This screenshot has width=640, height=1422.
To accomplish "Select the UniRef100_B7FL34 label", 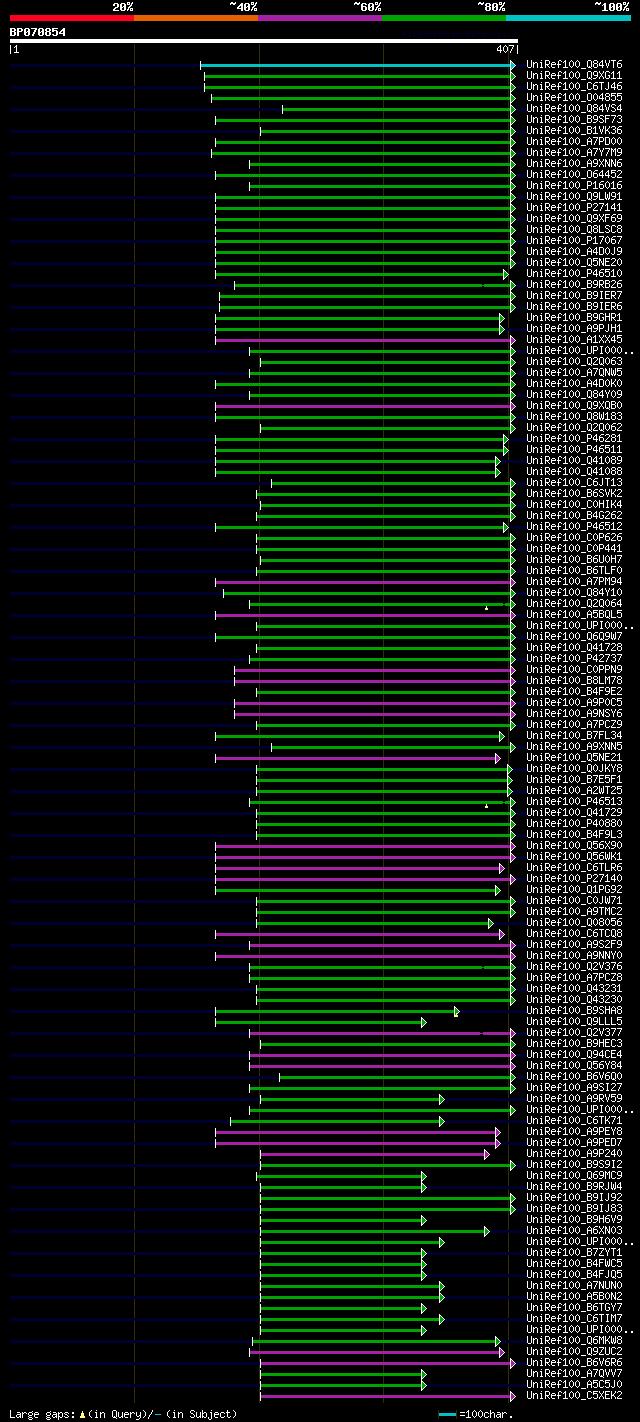I will point(573,736).
